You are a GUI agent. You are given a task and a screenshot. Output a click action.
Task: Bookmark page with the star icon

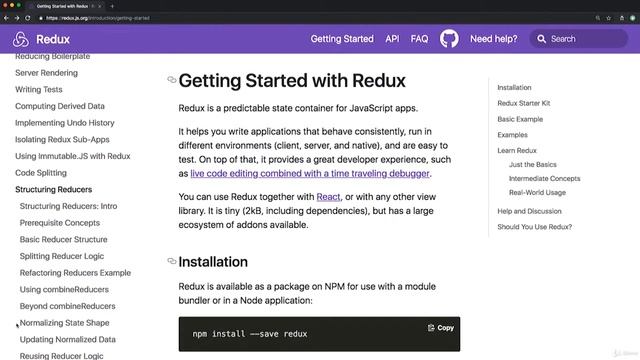(609, 18)
